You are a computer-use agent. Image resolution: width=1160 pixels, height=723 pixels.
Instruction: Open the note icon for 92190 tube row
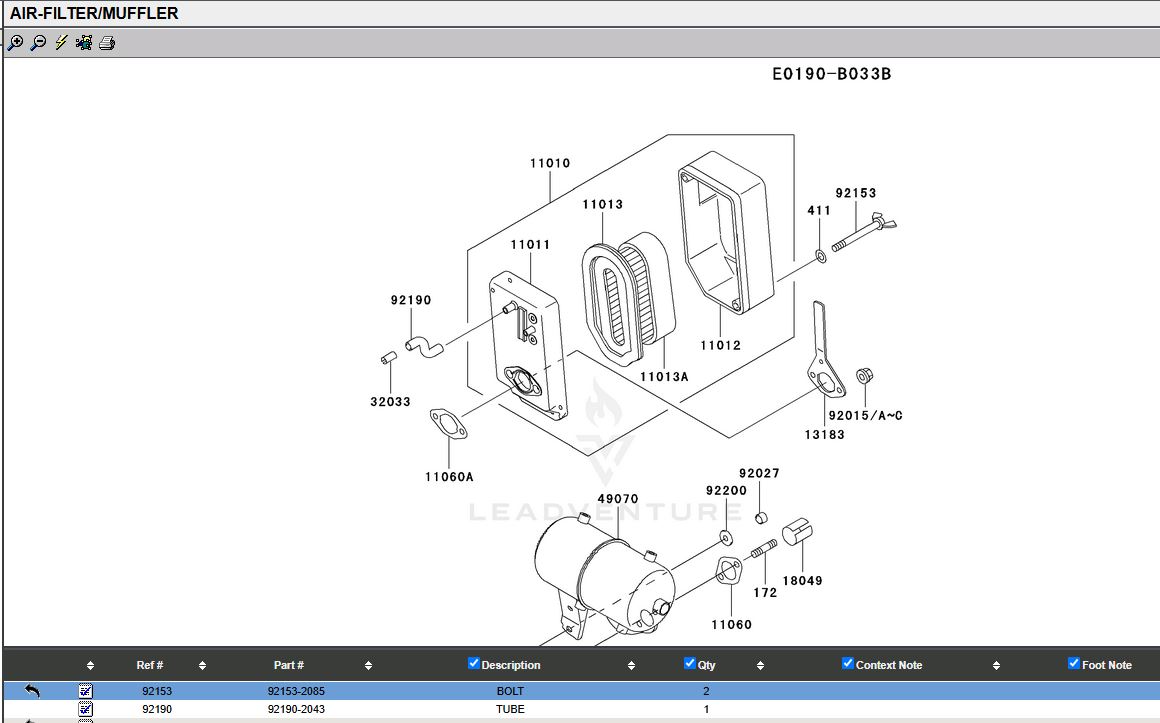pyautogui.click(x=86, y=709)
